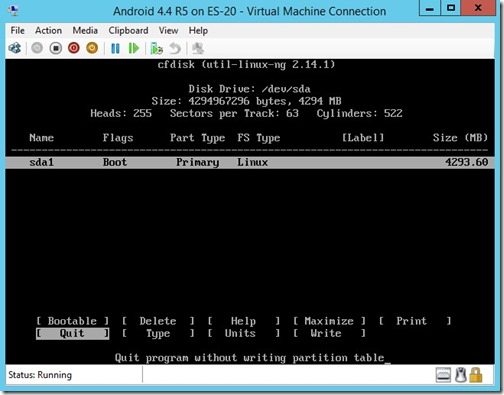The image size is (504, 395).
Task: Create a checkpoint with the snapshot icon
Action: tap(156, 49)
